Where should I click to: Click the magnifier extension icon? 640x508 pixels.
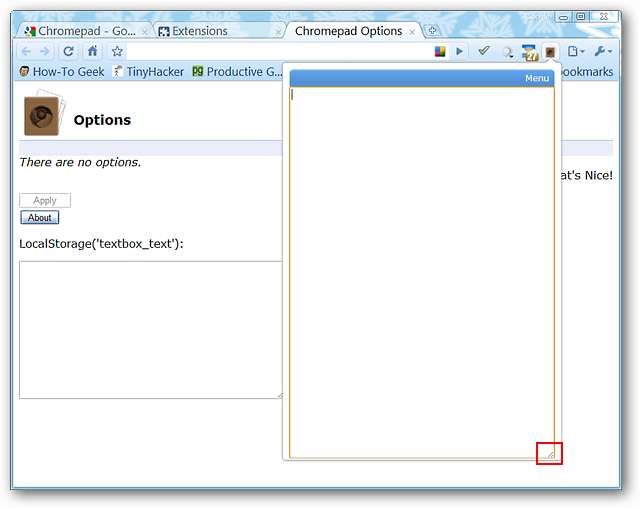tap(508, 52)
